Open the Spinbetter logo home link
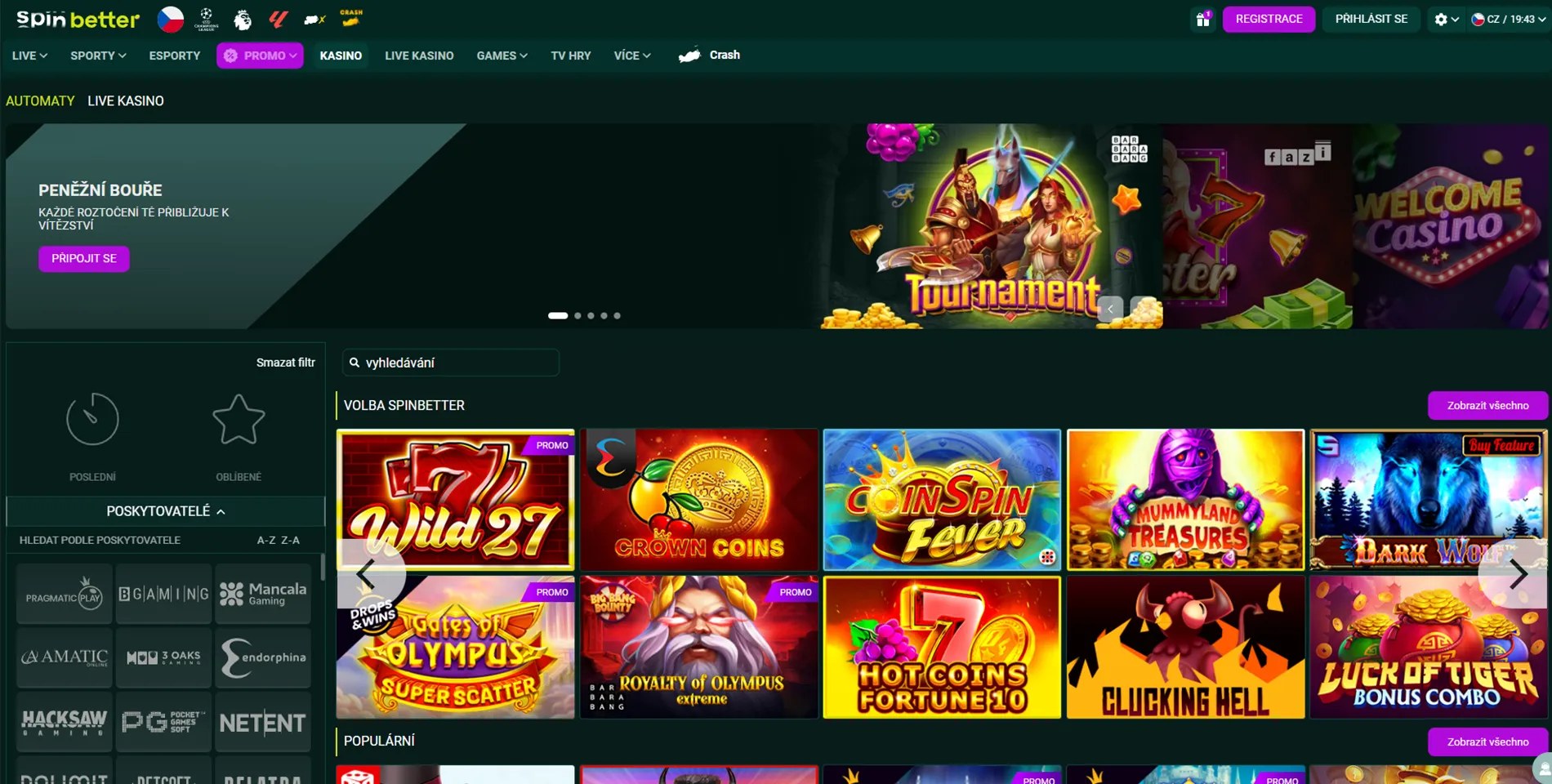This screenshot has height=784, width=1552. coord(78,19)
